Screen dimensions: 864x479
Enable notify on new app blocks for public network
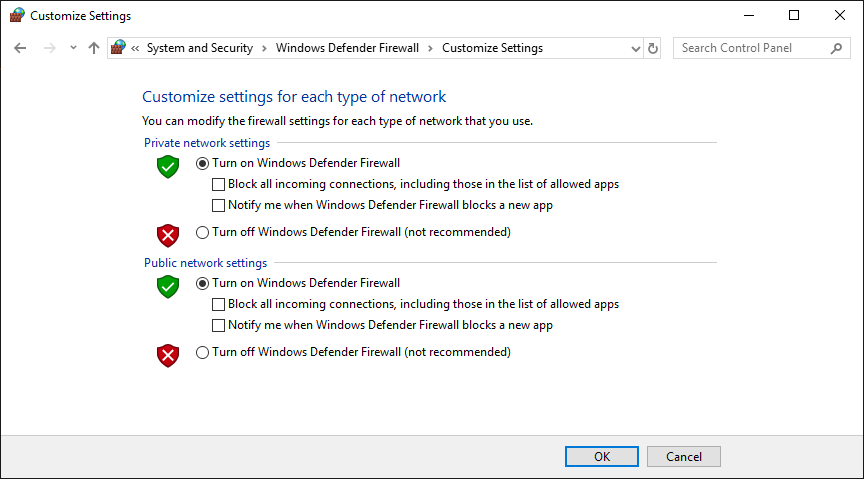(x=219, y=325)
